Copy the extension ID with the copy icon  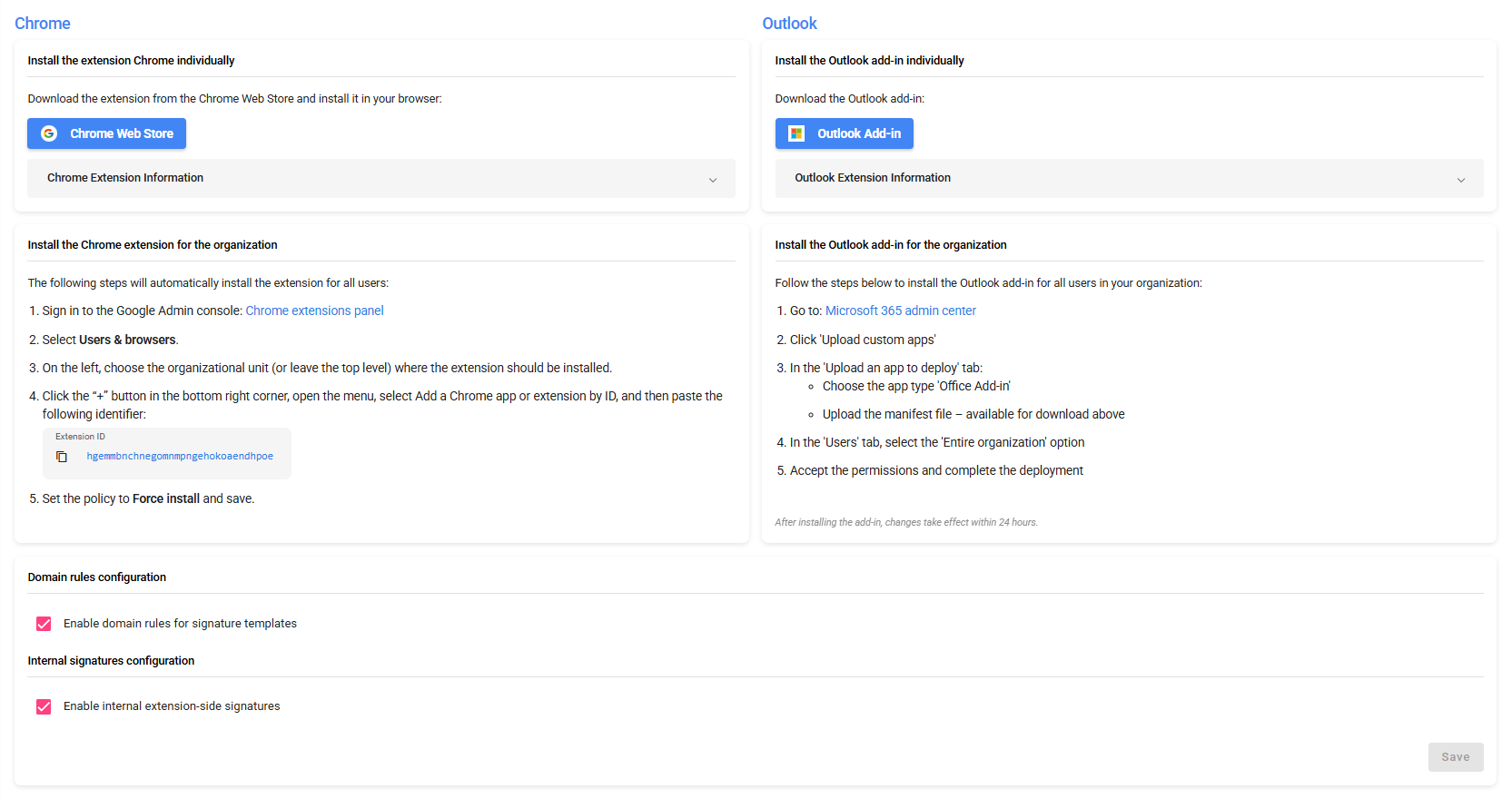click(x=62, y=457)
